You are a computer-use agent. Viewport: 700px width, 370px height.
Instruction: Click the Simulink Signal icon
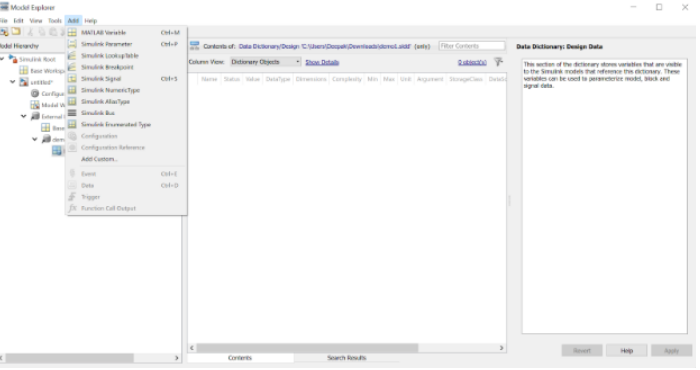[72, 79]
